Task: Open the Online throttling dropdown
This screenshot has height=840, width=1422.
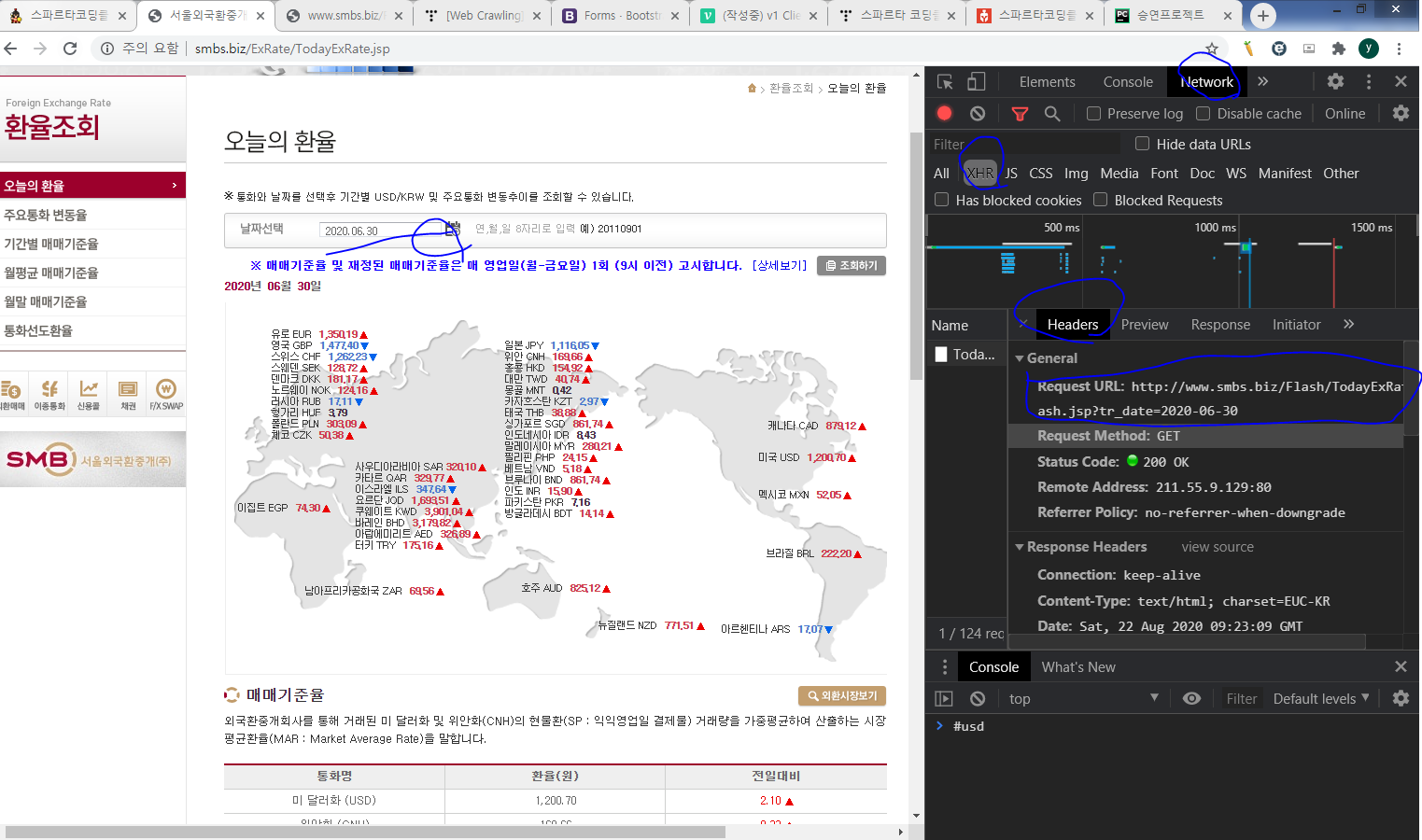Action: click(1345, 113)
